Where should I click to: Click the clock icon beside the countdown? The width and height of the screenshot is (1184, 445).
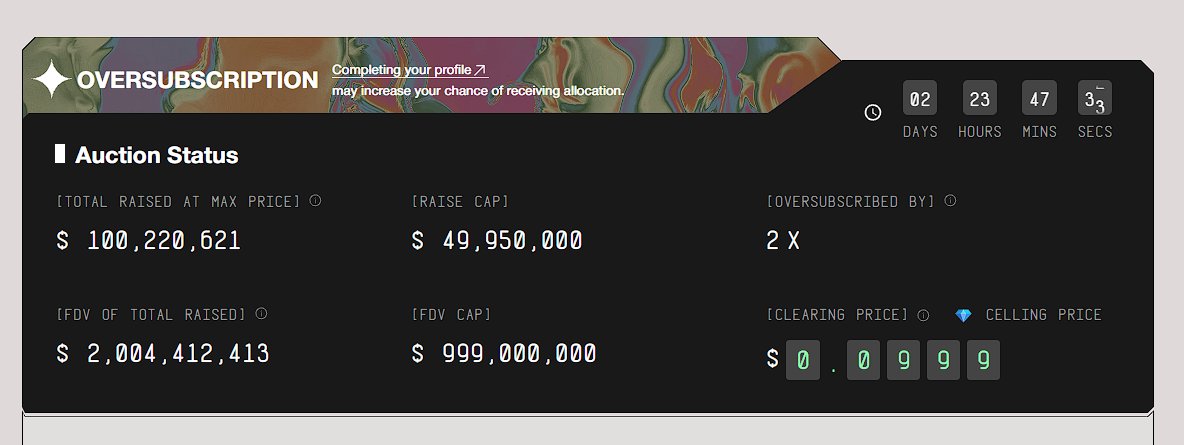(x=873, y=112)
